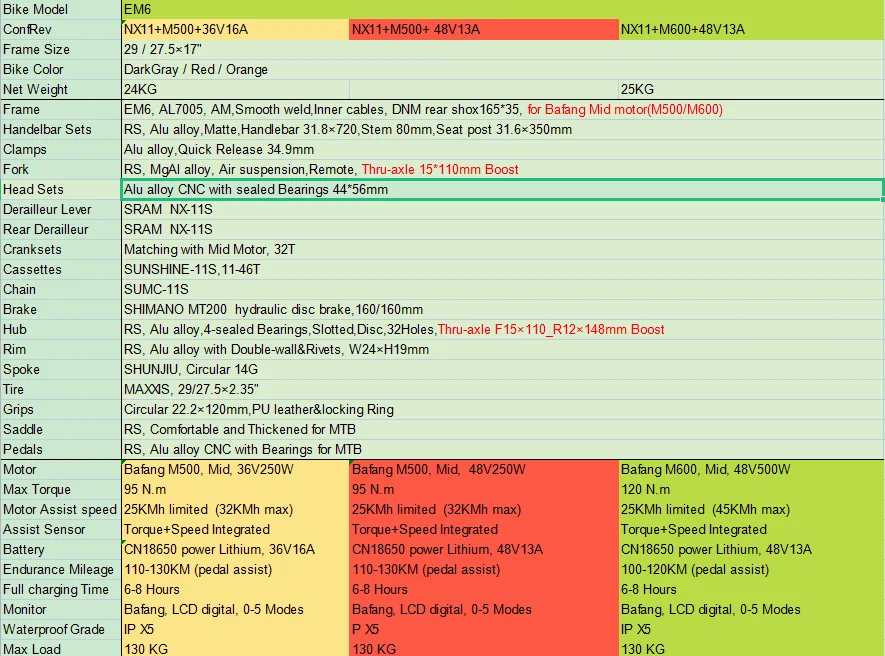Click the SHIMANO MT200 brake cell
The image size is (885, 656).
click(503, 309)
